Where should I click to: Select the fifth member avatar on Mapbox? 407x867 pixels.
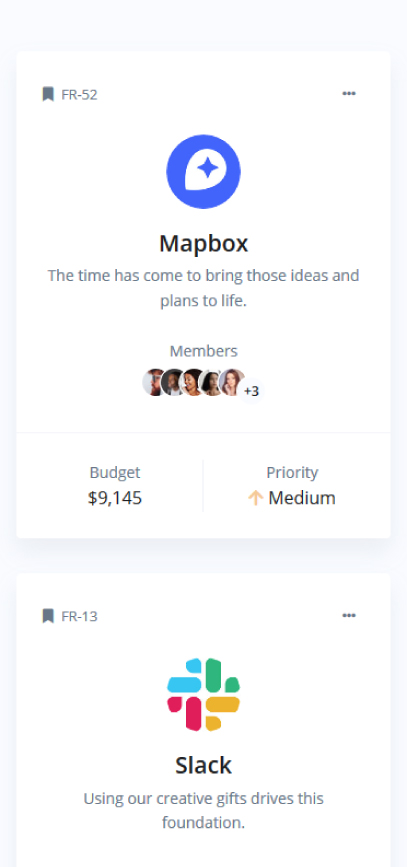[232, 383]
